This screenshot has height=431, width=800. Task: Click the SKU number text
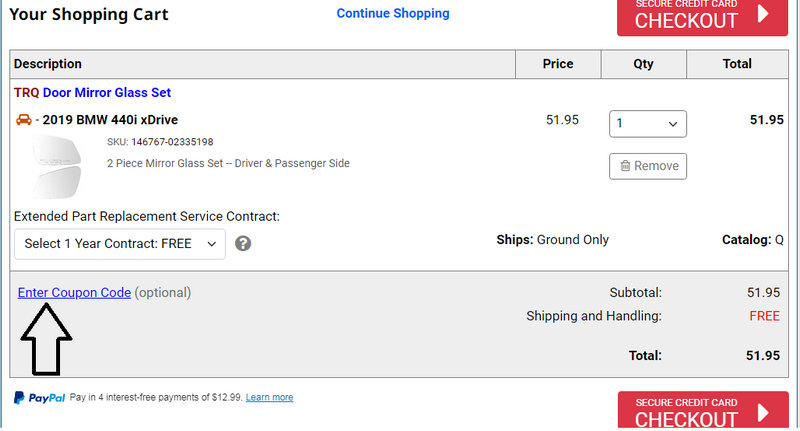click(172, 142)
